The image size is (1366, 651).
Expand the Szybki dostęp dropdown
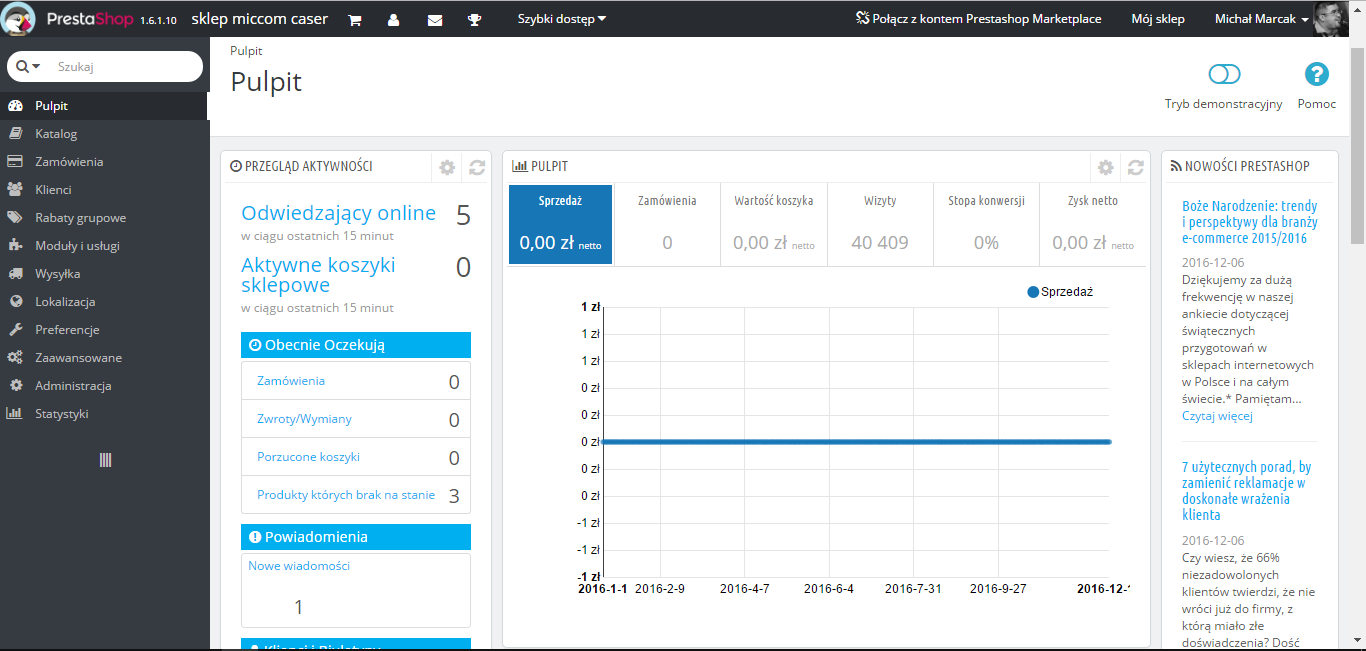562,19
